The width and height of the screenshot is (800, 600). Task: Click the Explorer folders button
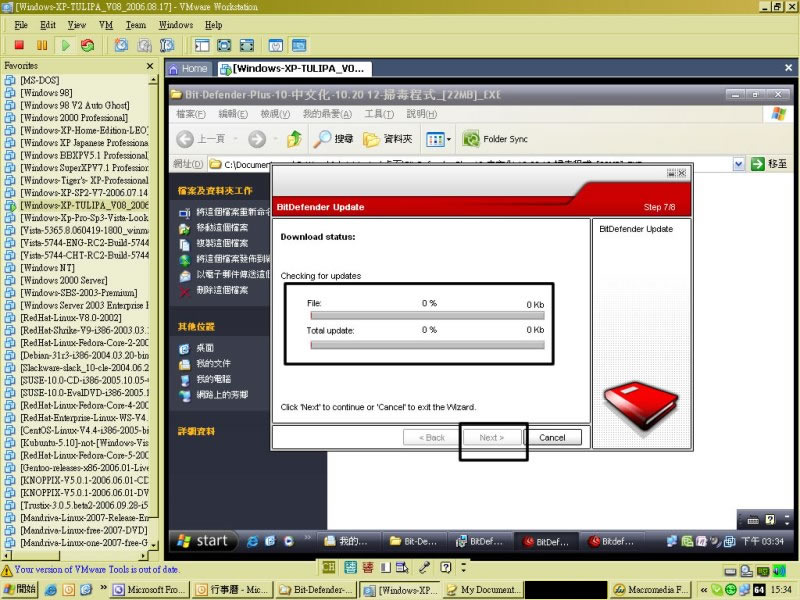click(387, 139)
